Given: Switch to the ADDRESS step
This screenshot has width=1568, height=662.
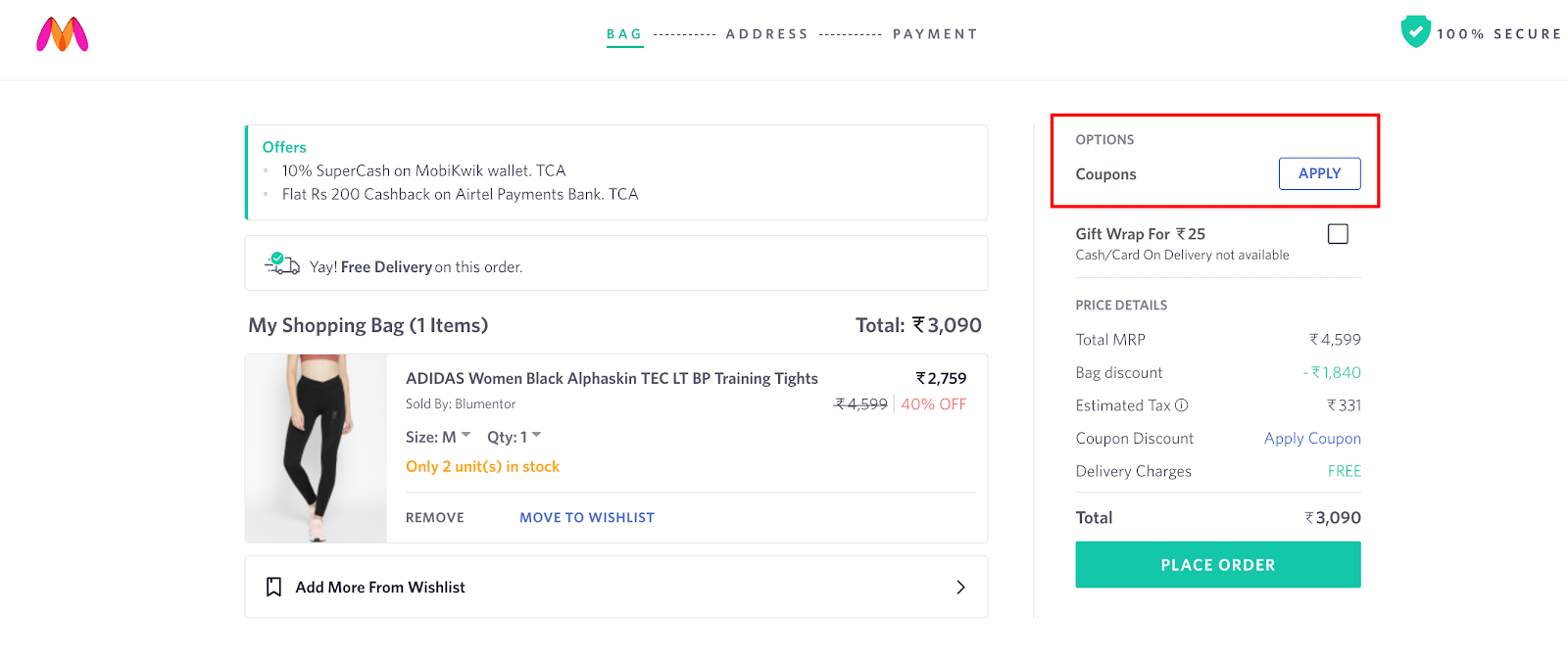Looking at the screenshot, I should (767, 33).
